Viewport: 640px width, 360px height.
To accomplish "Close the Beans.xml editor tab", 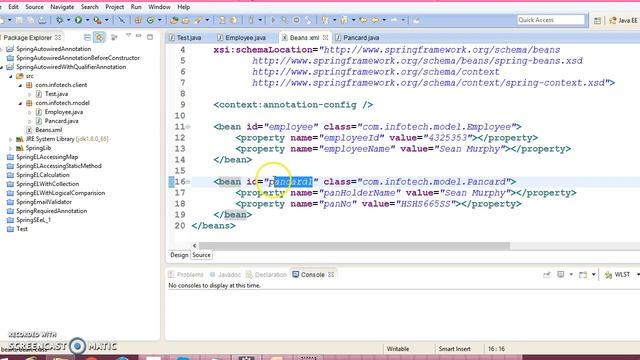I will [325, 37].
